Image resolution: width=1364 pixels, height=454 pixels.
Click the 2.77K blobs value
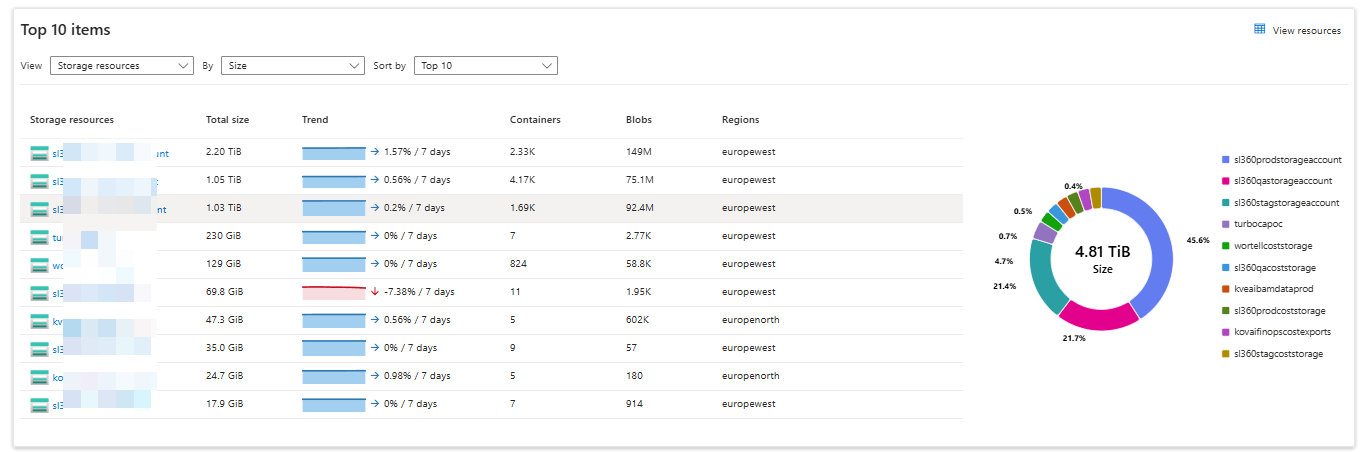pos(639,237)
